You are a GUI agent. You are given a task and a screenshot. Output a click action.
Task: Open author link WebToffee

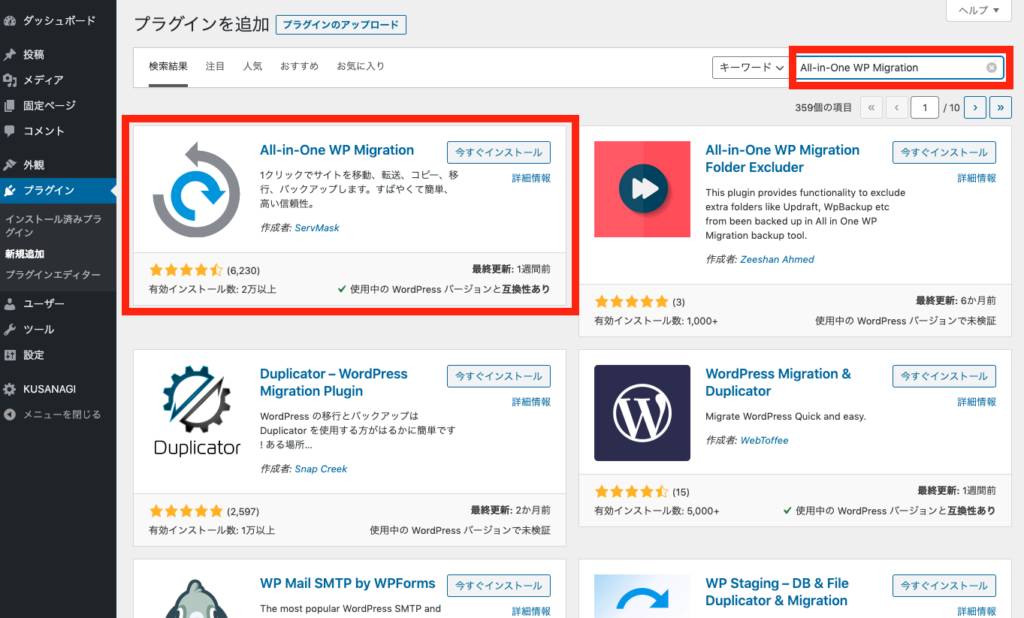tap(764, 441)
